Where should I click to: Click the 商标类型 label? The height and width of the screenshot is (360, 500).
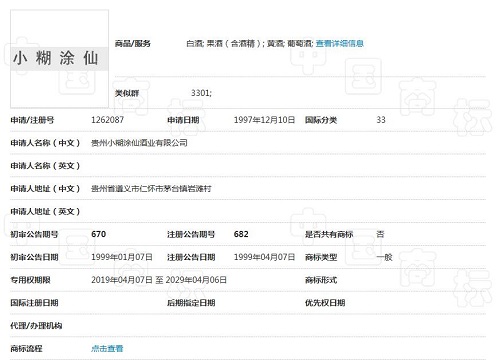[x=321, y=257]
